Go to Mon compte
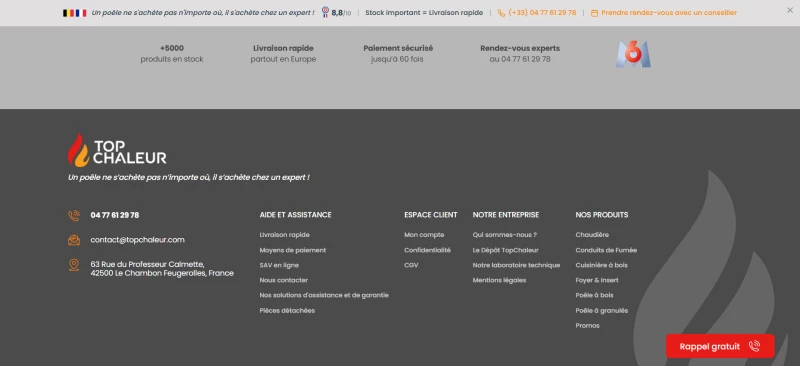The height and width of the screenshot is (366, 800). 424,235
